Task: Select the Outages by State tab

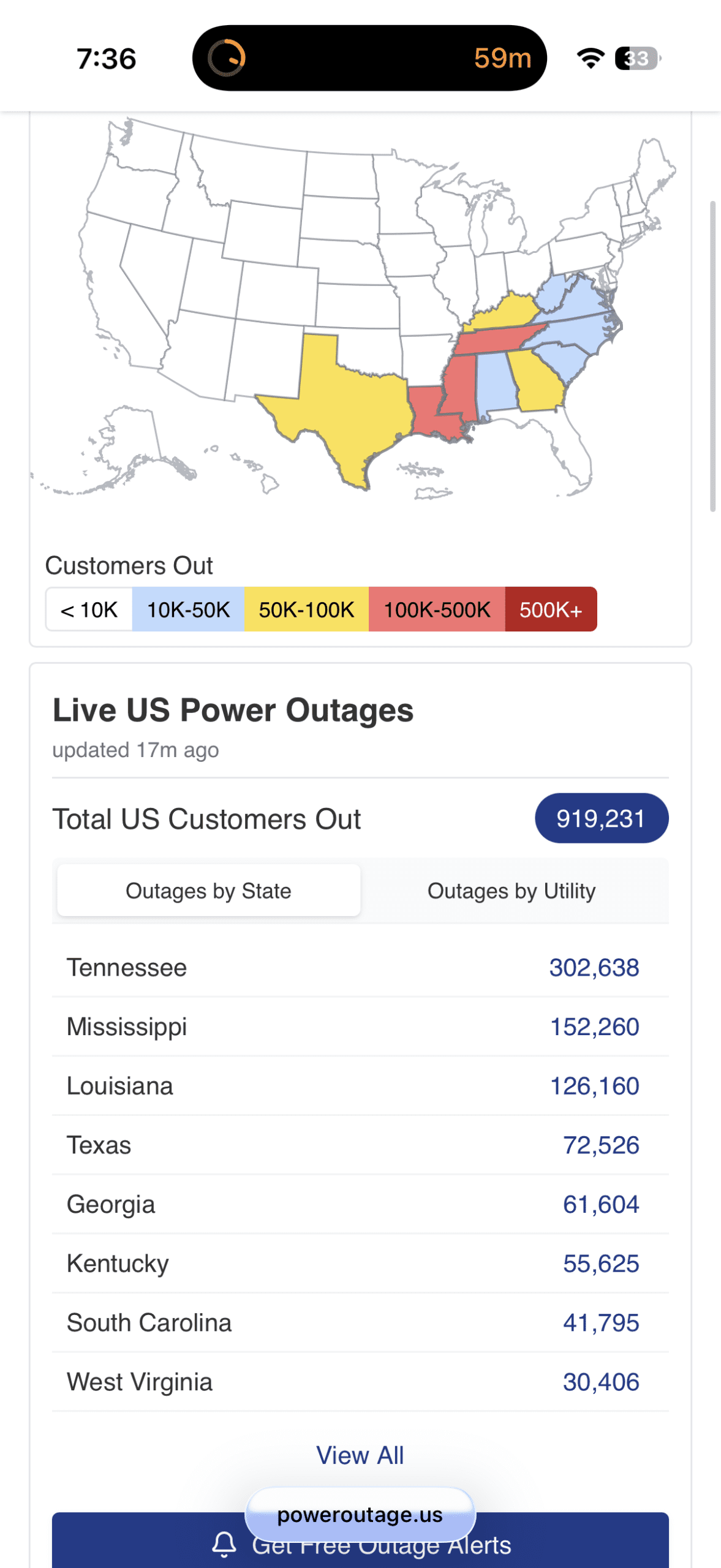Action: [x=208, y=891]
